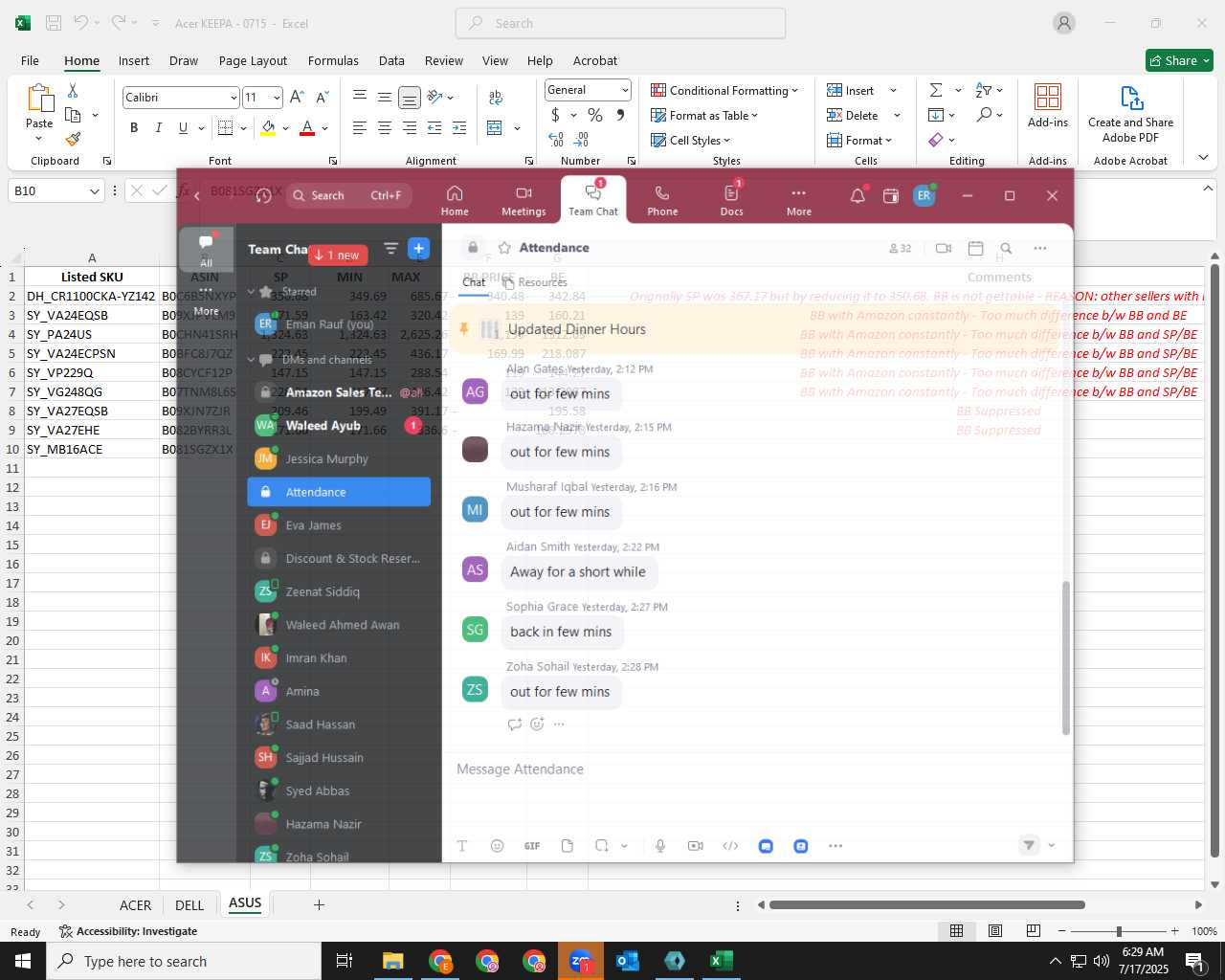
Task: Expand the Cell Styles dropdown
Action: click(726, 141)
